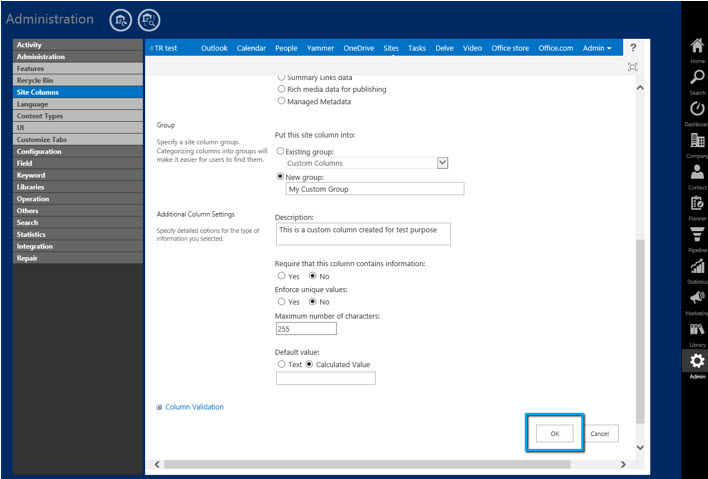Open the Marketing megaphone icon

click(697, 298)
